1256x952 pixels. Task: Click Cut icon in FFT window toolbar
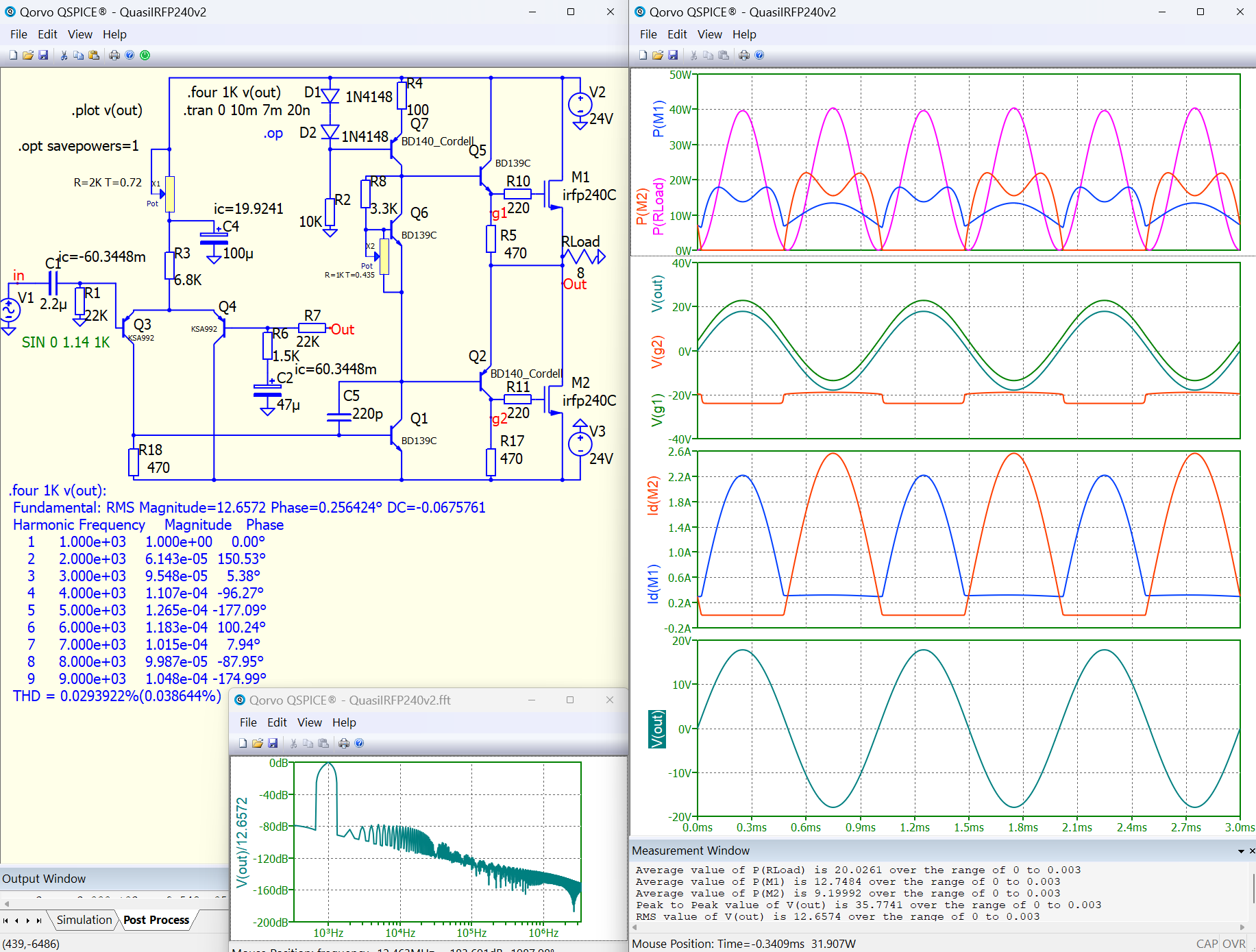click(293, 744)
